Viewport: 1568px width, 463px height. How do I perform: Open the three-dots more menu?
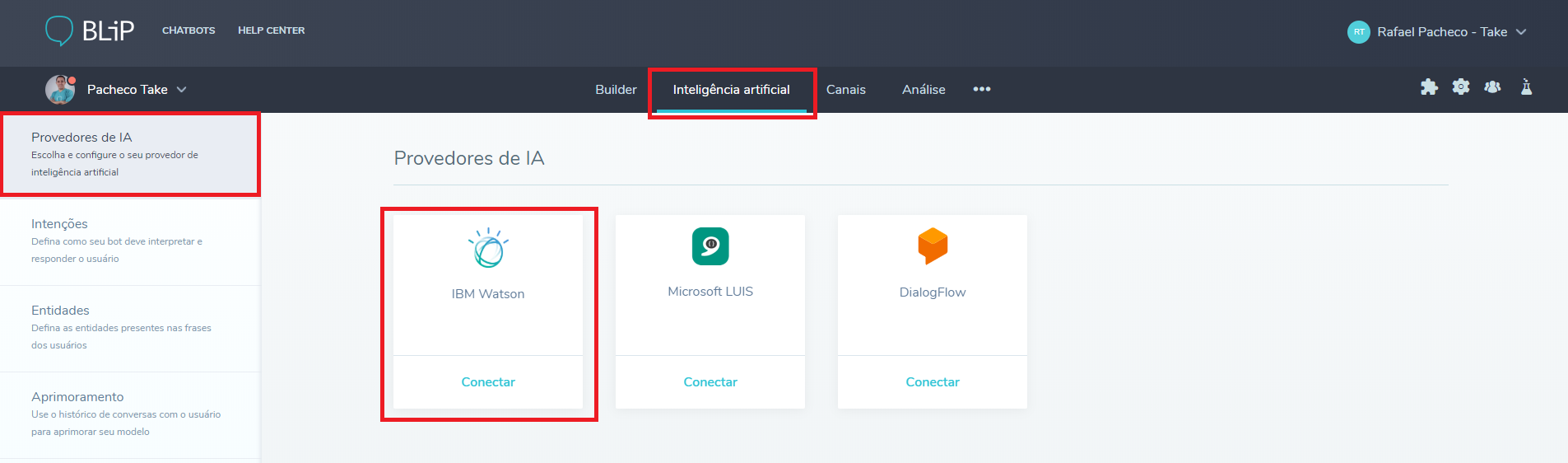click(982, 89)
